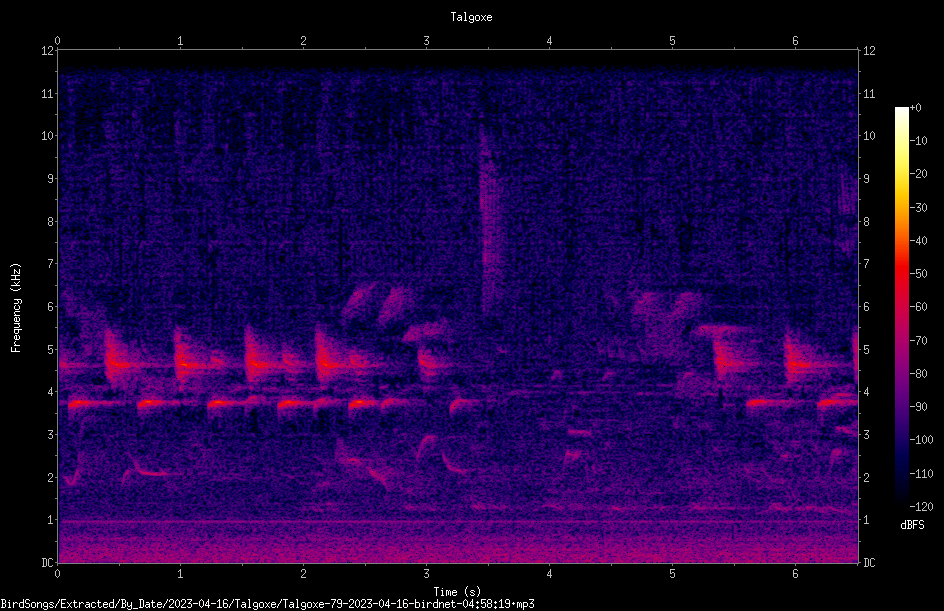Image resolution: width=944 pixels, height=611 pixels.
Task: Click the 2 second marker on the top time axis
Action: 303,40
